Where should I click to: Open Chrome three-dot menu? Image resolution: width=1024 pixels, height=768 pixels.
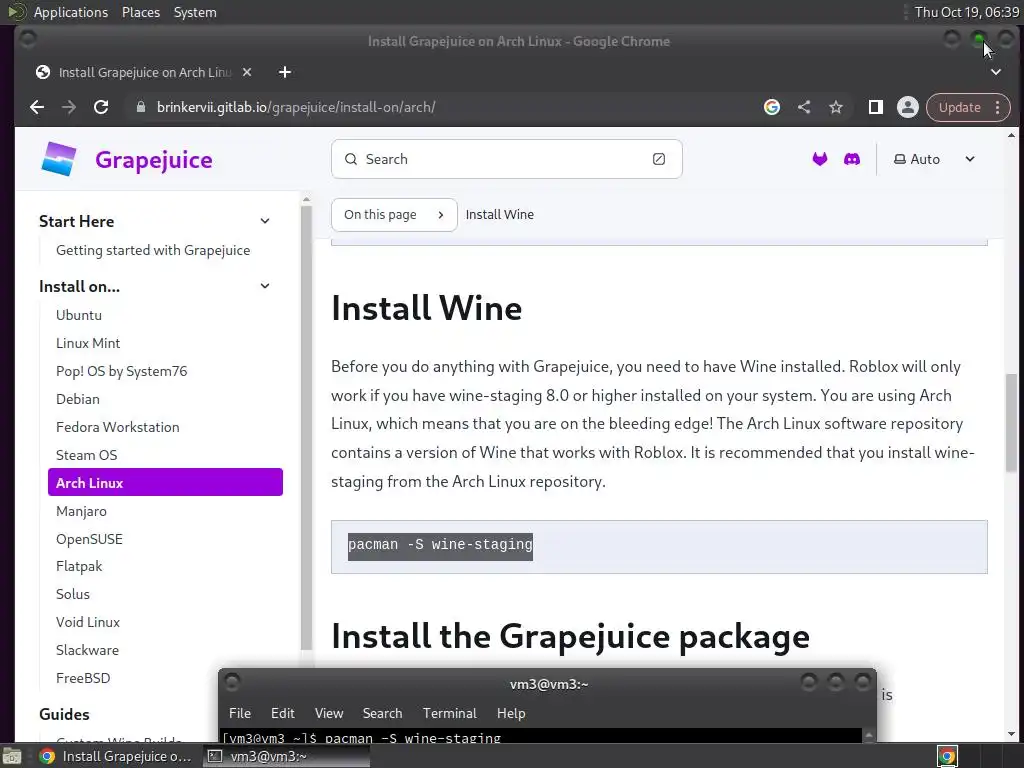[x=997, y=107]
